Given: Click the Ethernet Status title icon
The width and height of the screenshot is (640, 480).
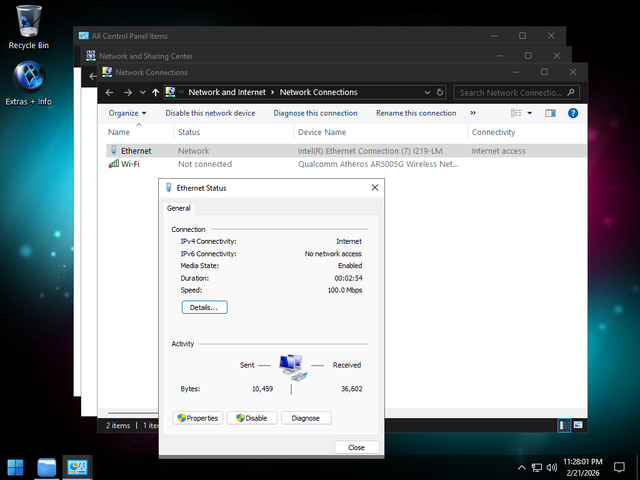Looking at the screenshot, I should point(169,188).
